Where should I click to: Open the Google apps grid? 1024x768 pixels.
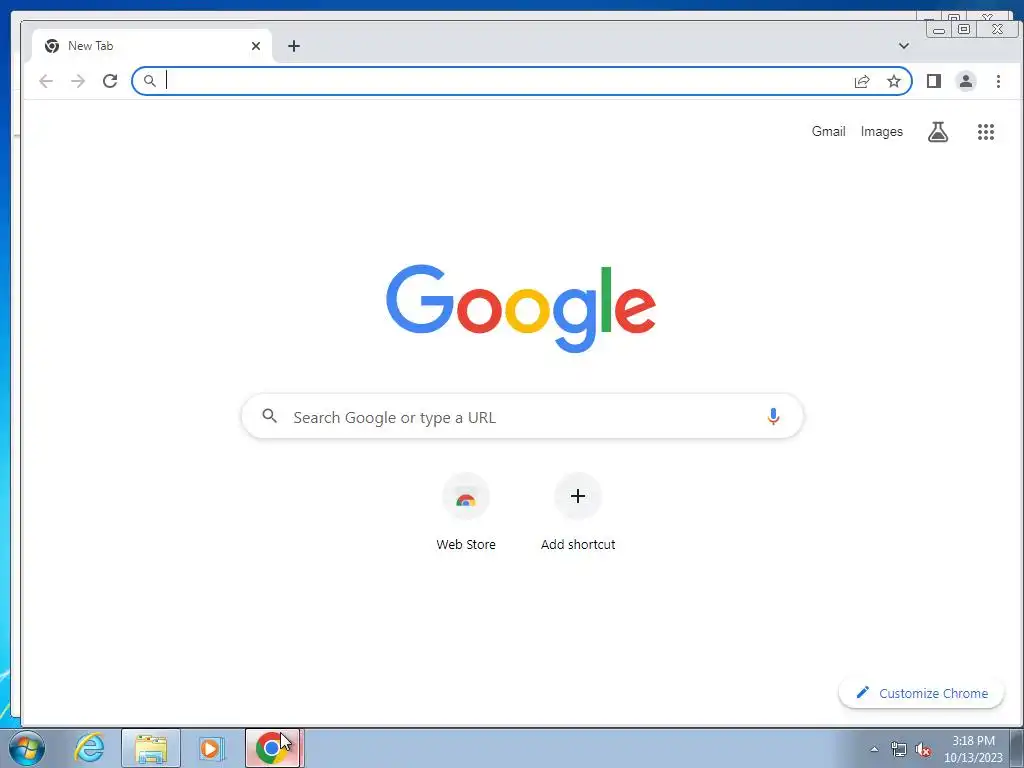click(x=985, y=132)
